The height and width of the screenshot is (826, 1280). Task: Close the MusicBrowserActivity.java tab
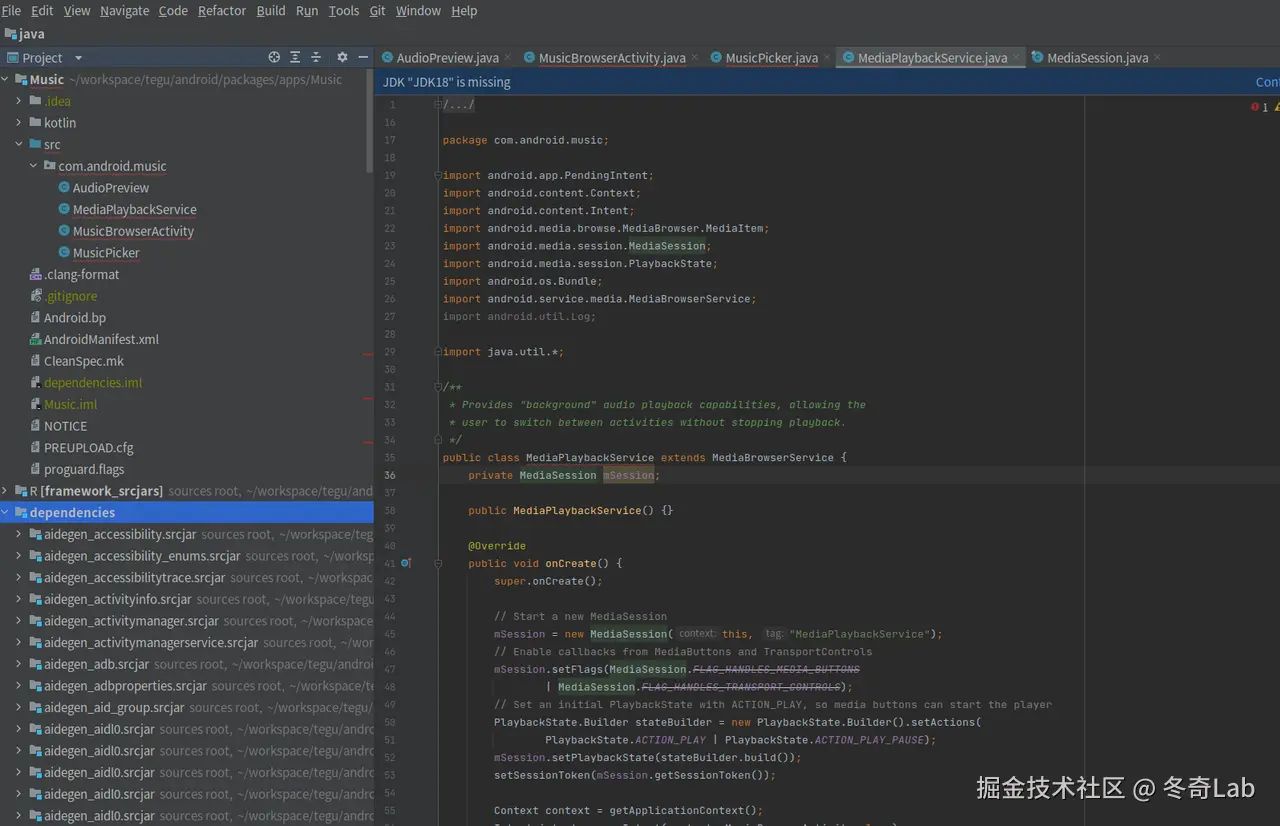pos(694,58)
